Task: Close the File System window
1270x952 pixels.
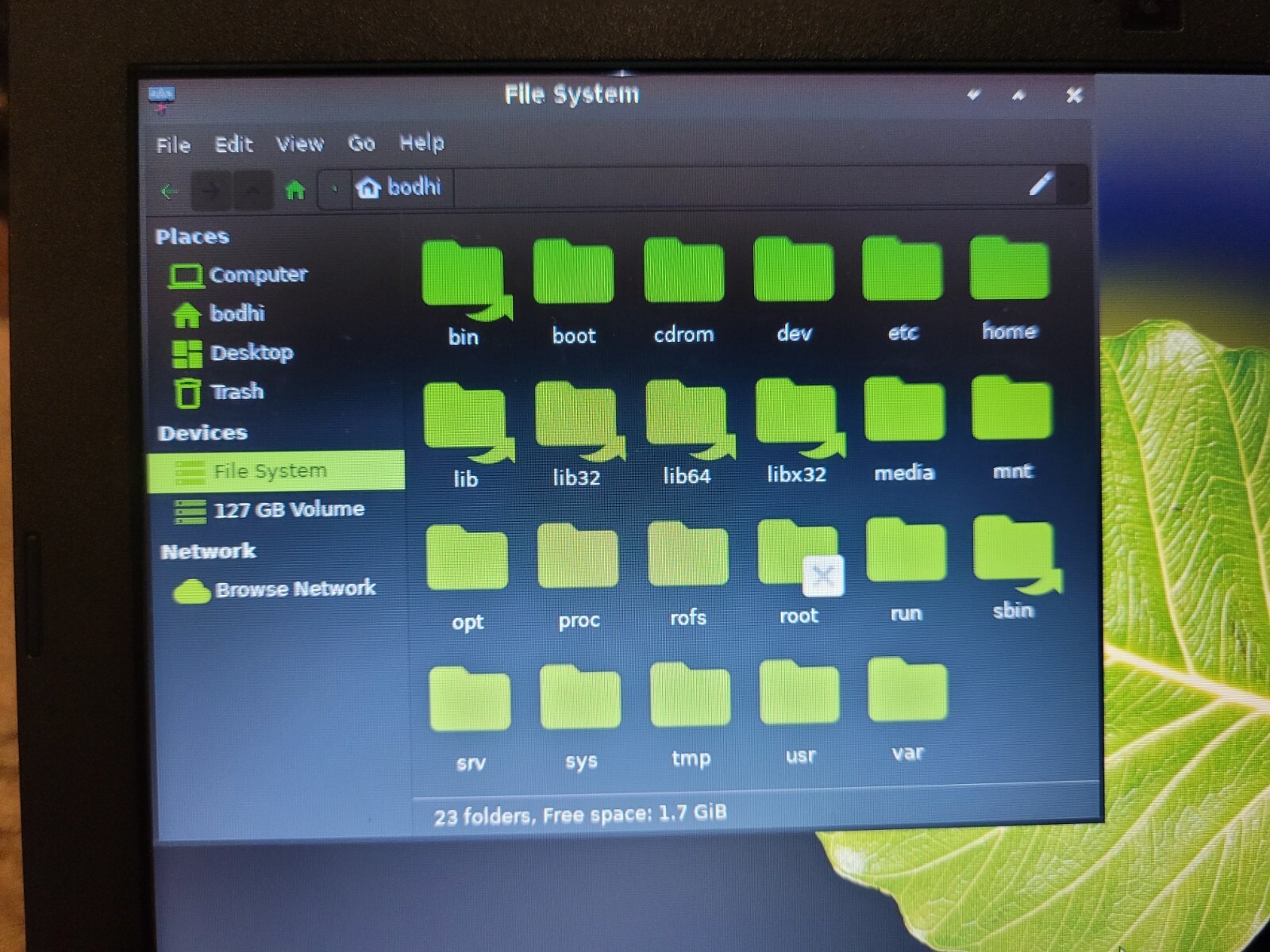Action: point(1074,96)
